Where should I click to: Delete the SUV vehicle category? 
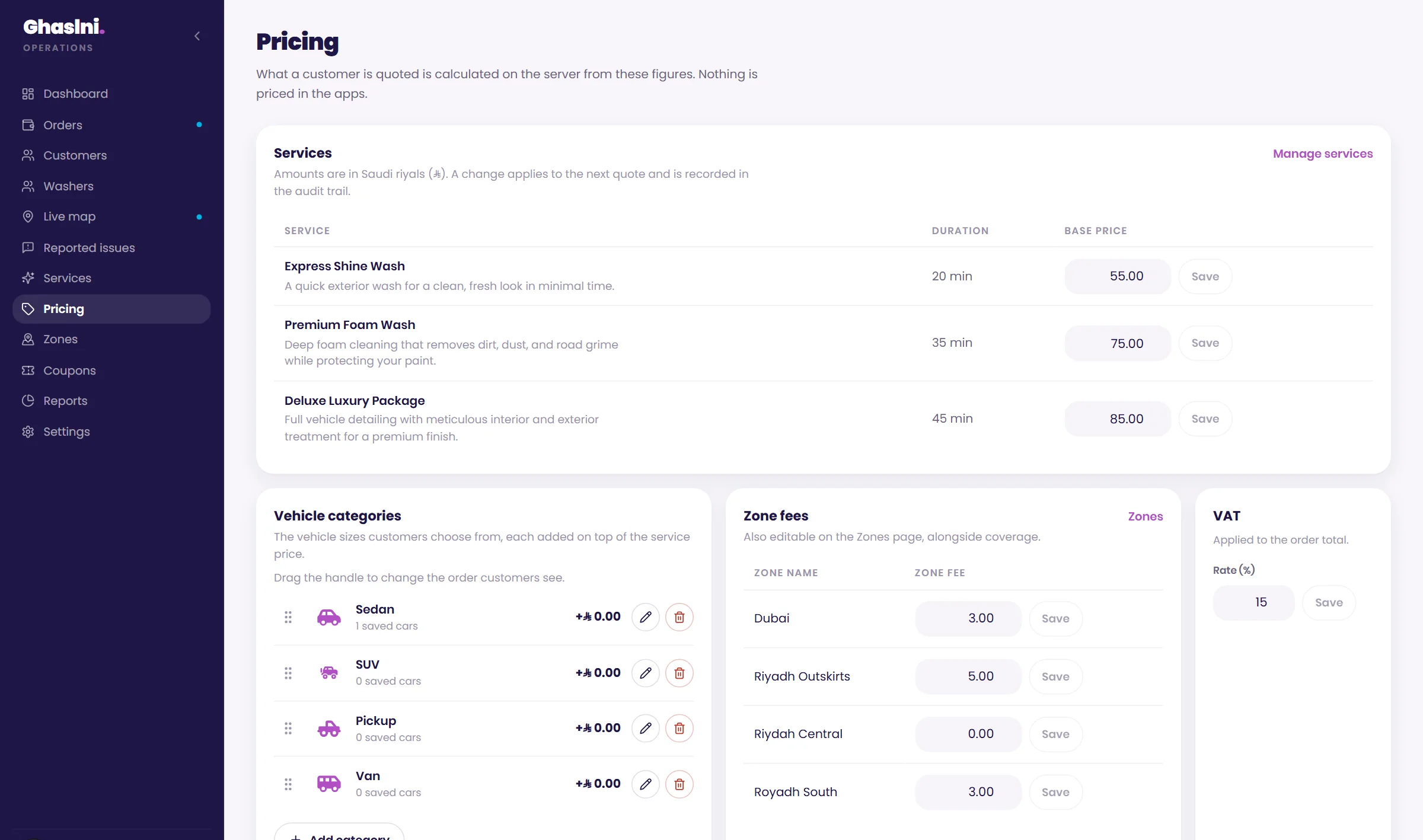[679, 673]
